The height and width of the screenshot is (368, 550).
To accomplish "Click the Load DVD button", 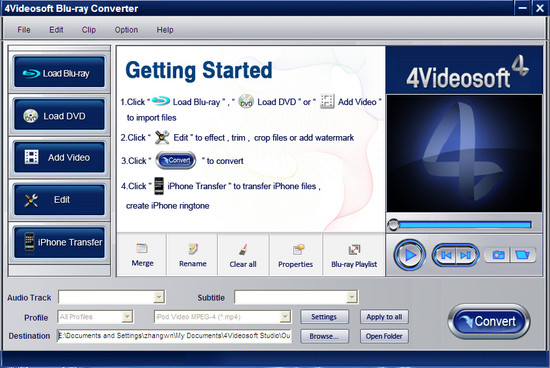I will [59, 115].
